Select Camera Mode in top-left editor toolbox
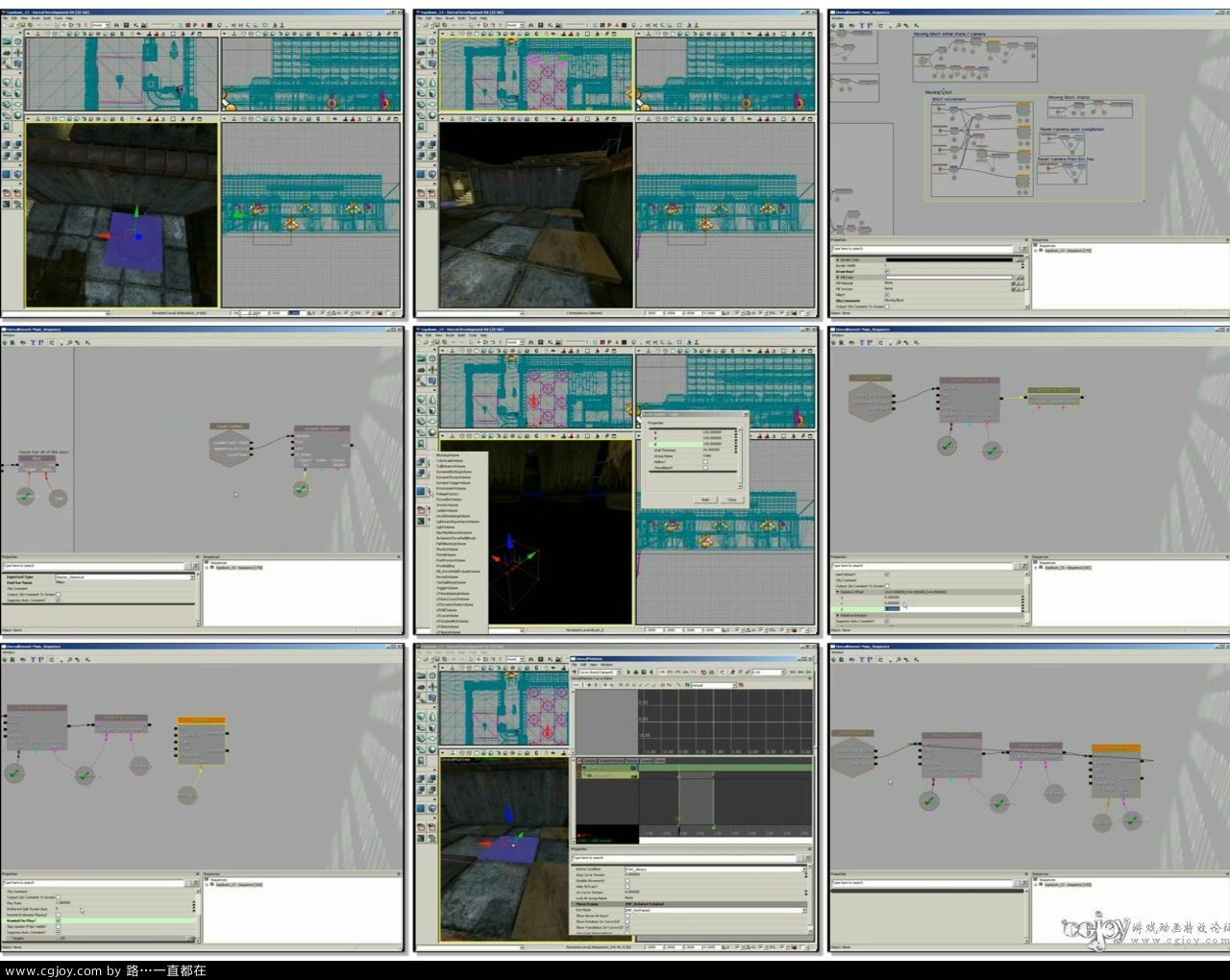 [7, 41]
